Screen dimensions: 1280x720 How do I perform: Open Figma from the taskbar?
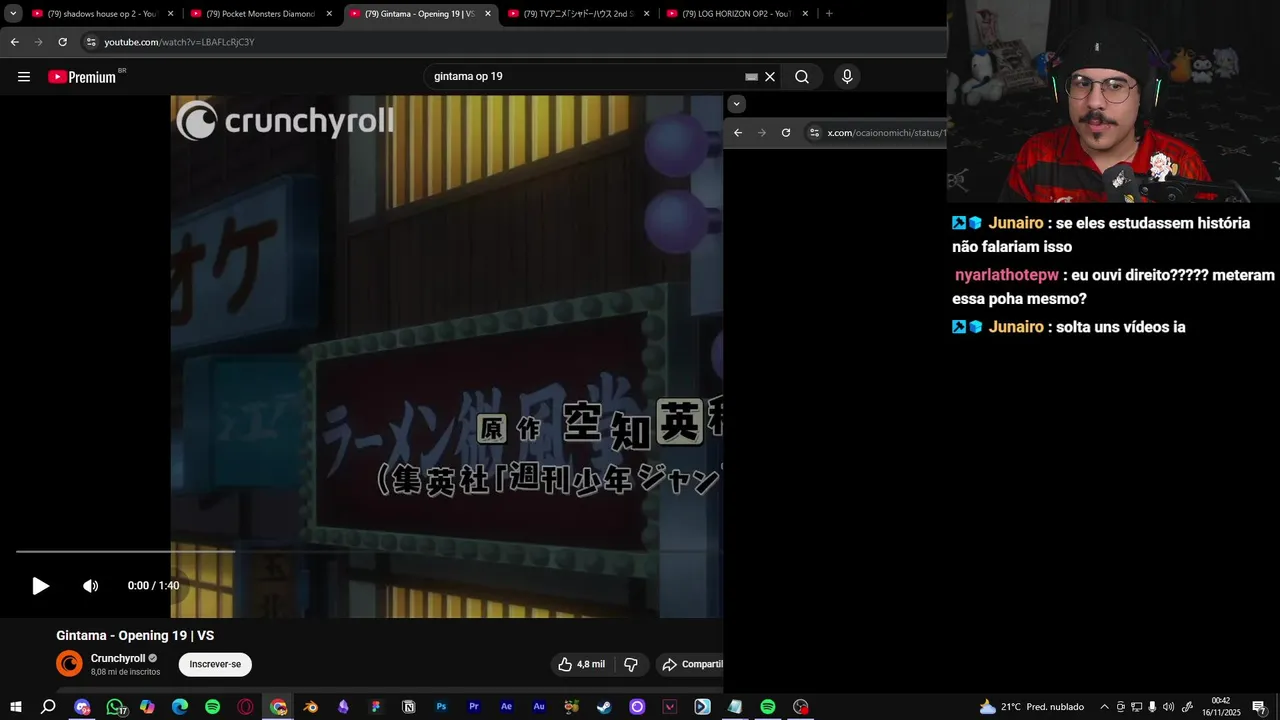[376, 707]
